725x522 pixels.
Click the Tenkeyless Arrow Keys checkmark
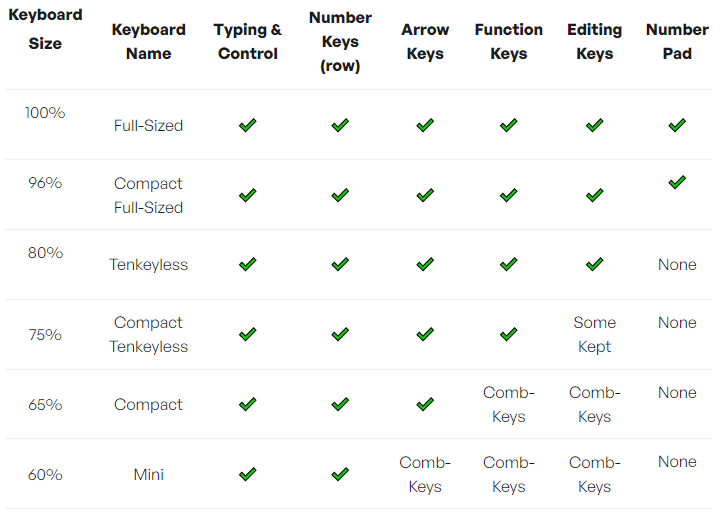coord(425,264)
